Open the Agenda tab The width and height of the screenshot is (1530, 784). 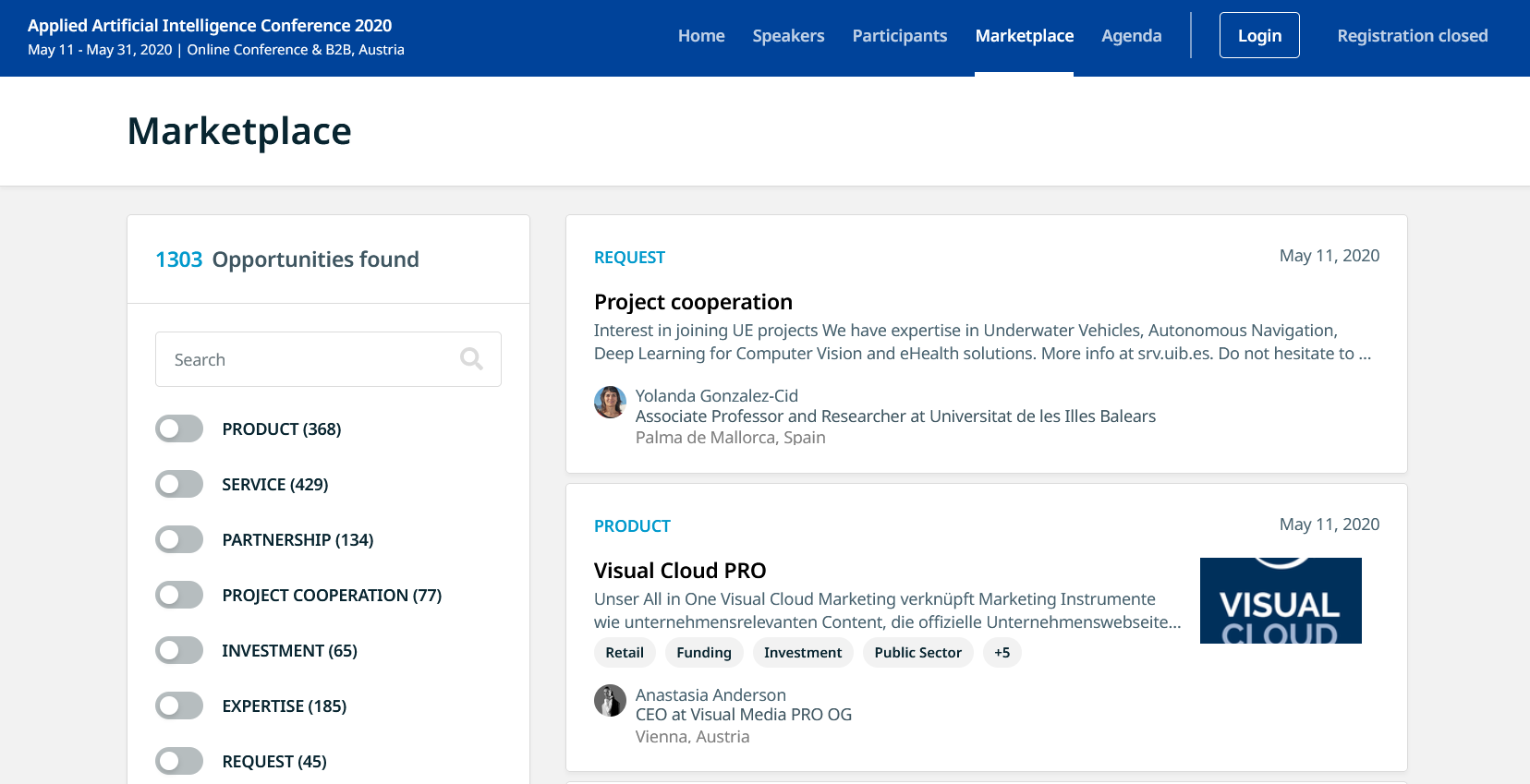click(x=1131, y=36)
